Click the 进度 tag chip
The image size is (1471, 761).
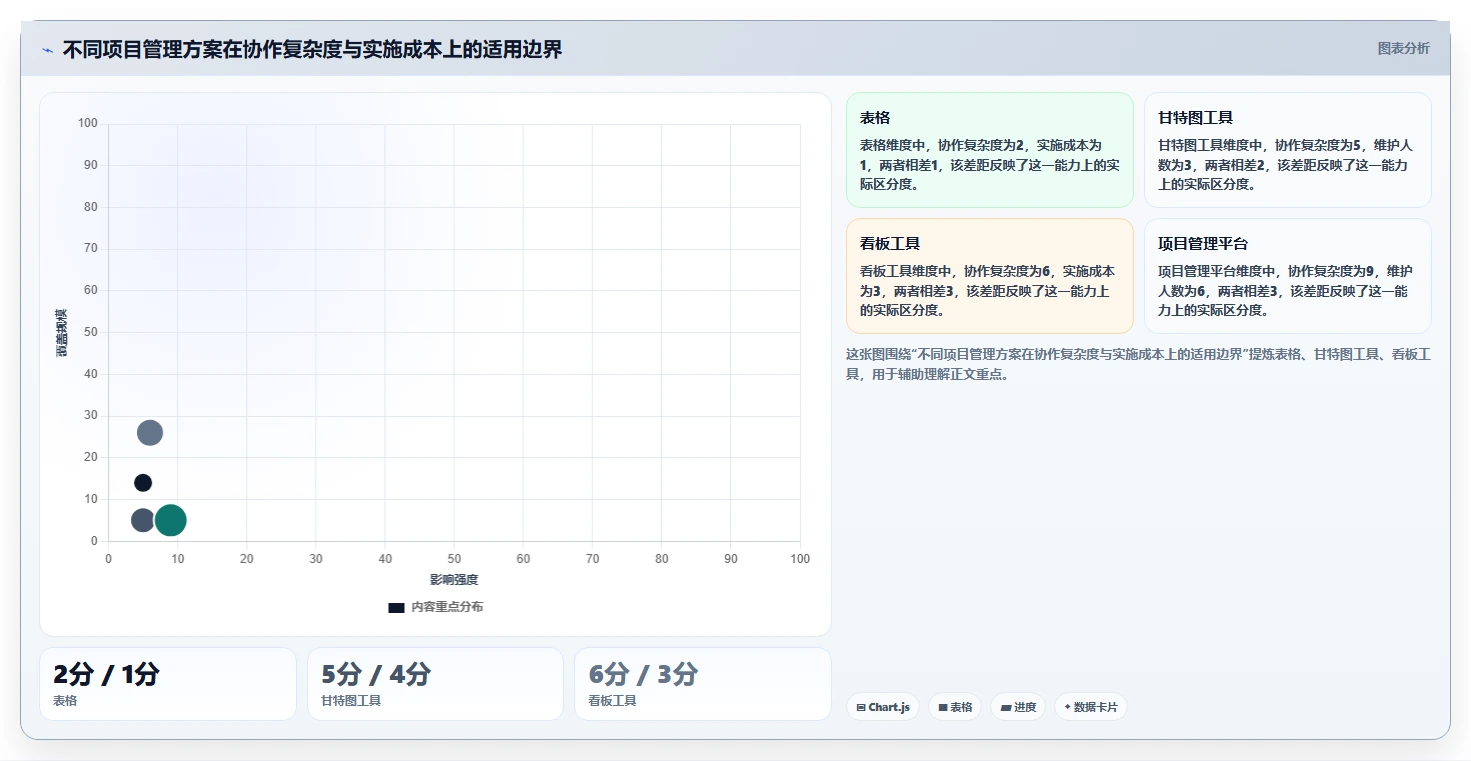coord(1018,707)
